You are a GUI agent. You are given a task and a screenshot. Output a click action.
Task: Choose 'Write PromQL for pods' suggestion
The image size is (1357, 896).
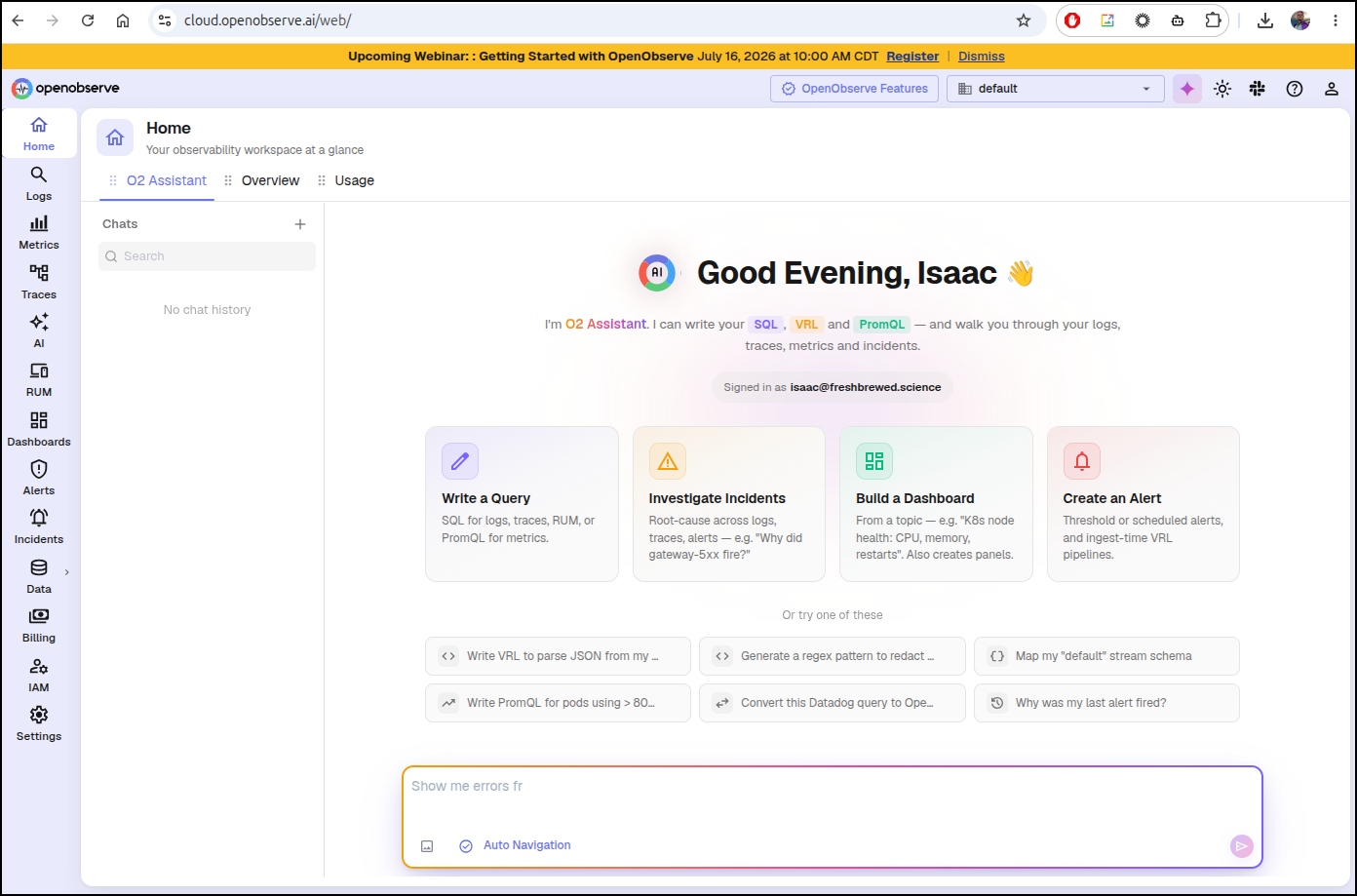pyautogui.click(x=558, y=703)
